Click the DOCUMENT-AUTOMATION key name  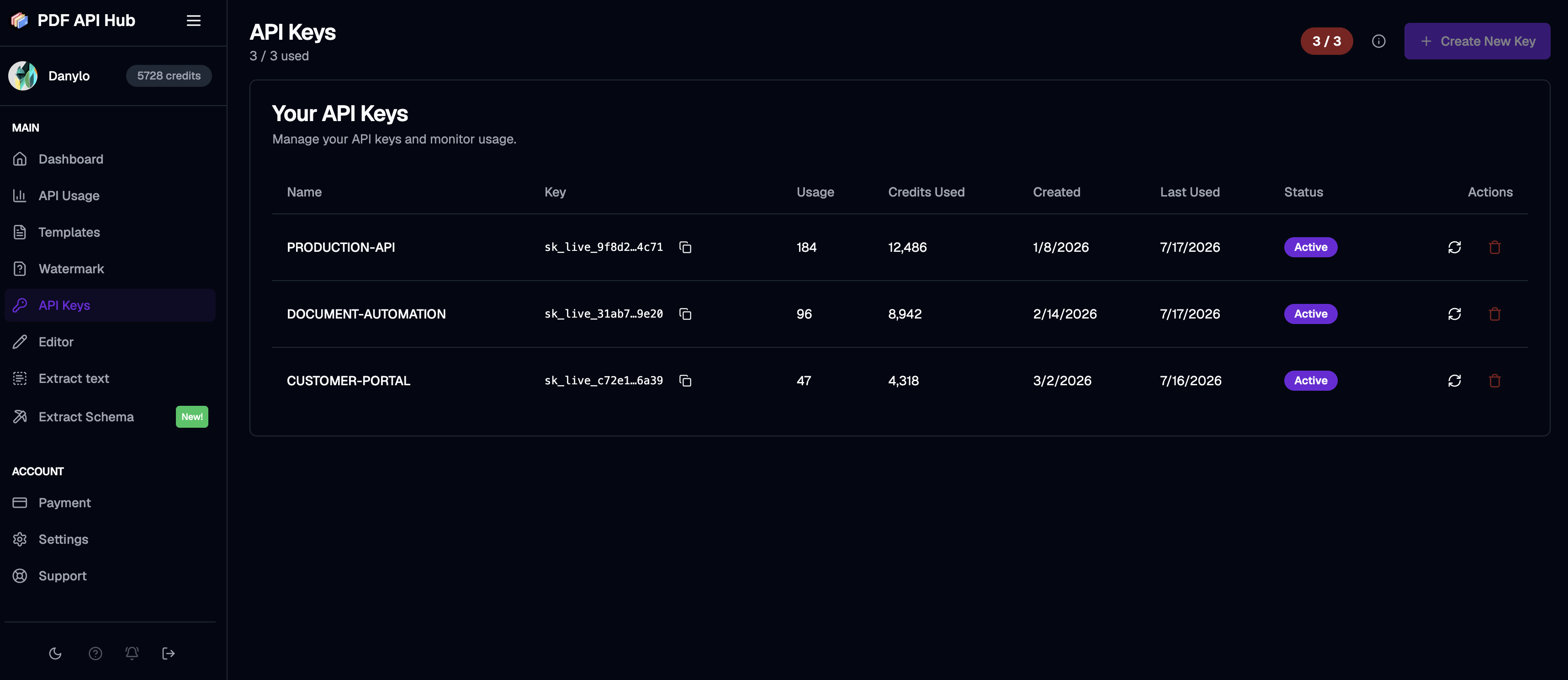pyautogui.click(x=366, y=313)
